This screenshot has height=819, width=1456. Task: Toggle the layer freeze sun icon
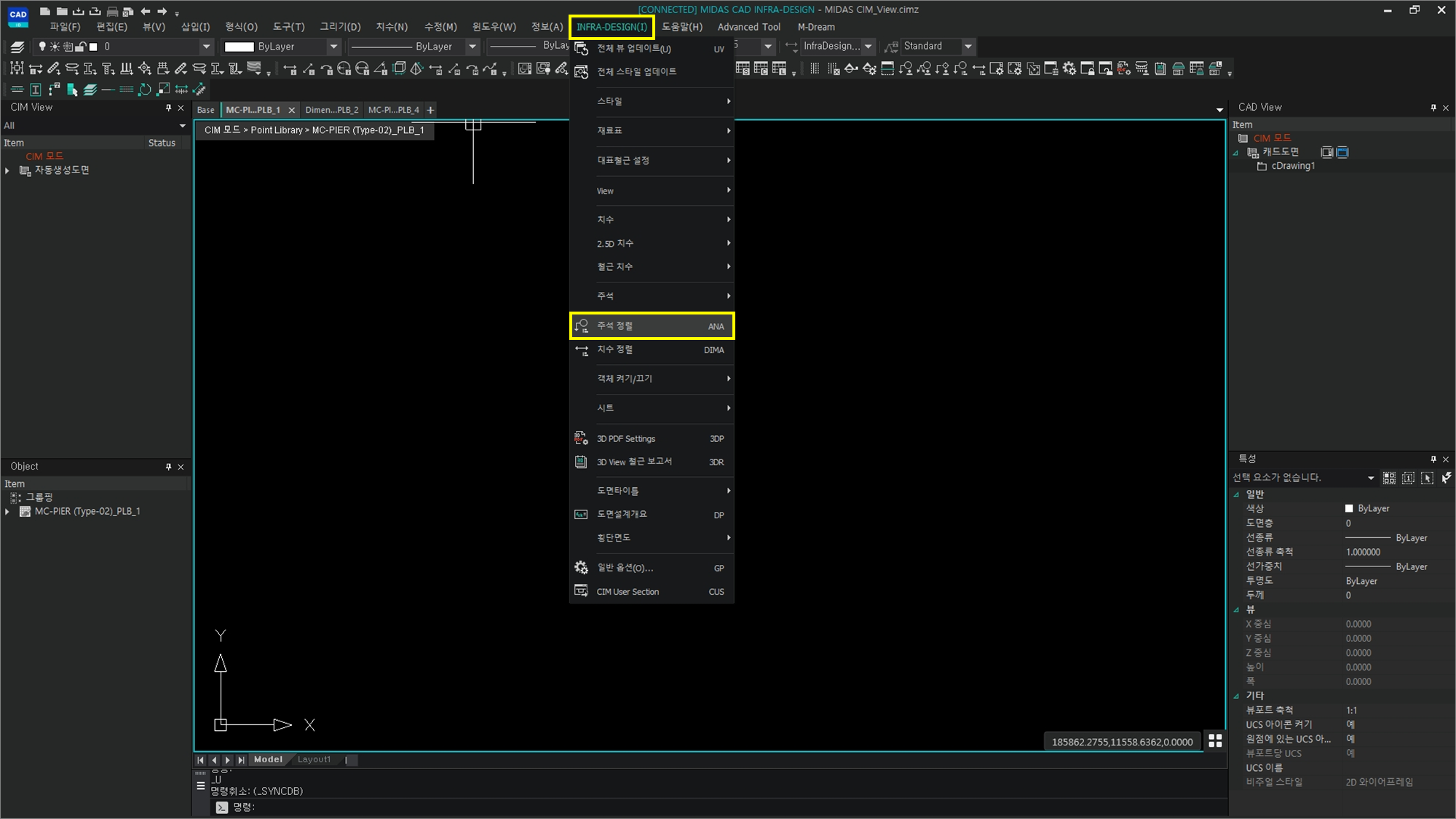point(55,47)
